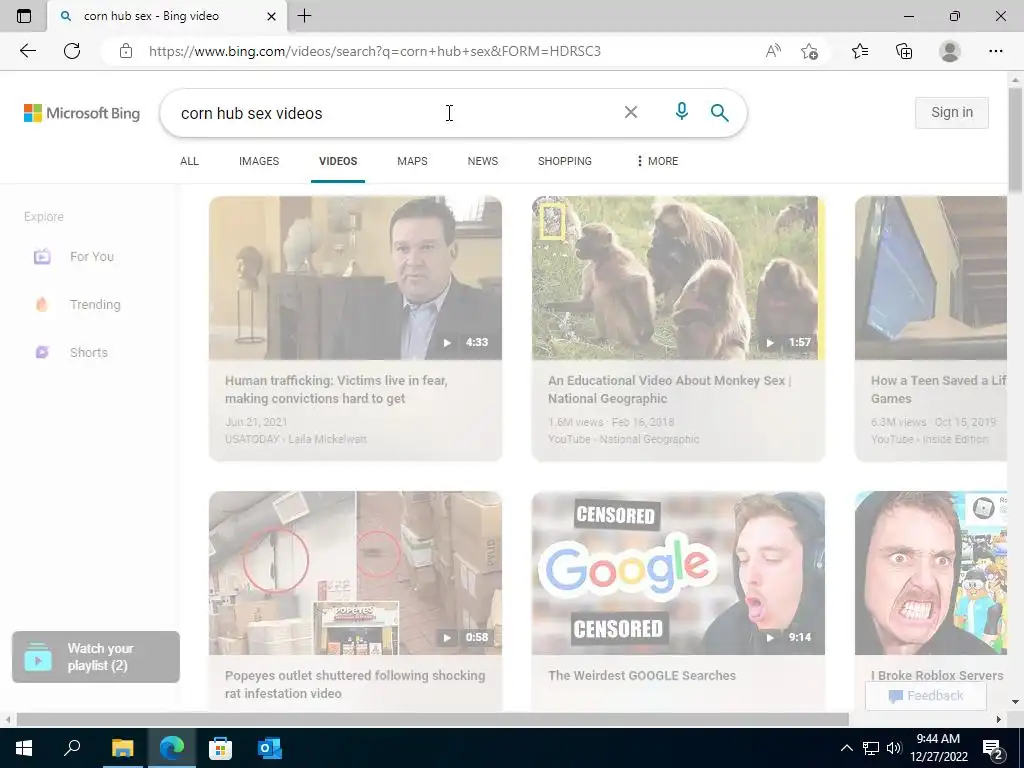
Task: Play the monkey video thumbnail
Action: point(678,278)
